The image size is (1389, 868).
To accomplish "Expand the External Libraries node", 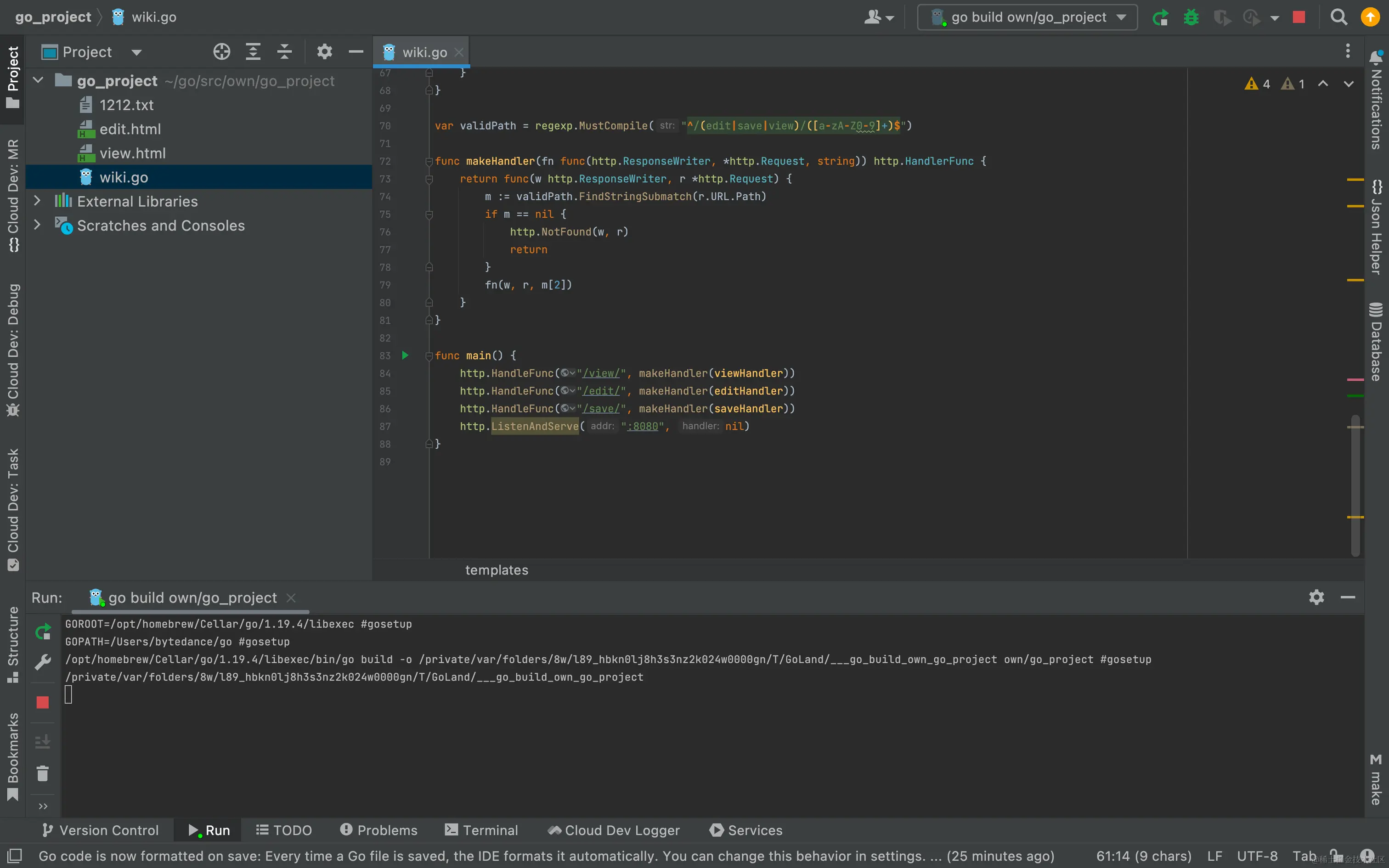I will 37,201.
